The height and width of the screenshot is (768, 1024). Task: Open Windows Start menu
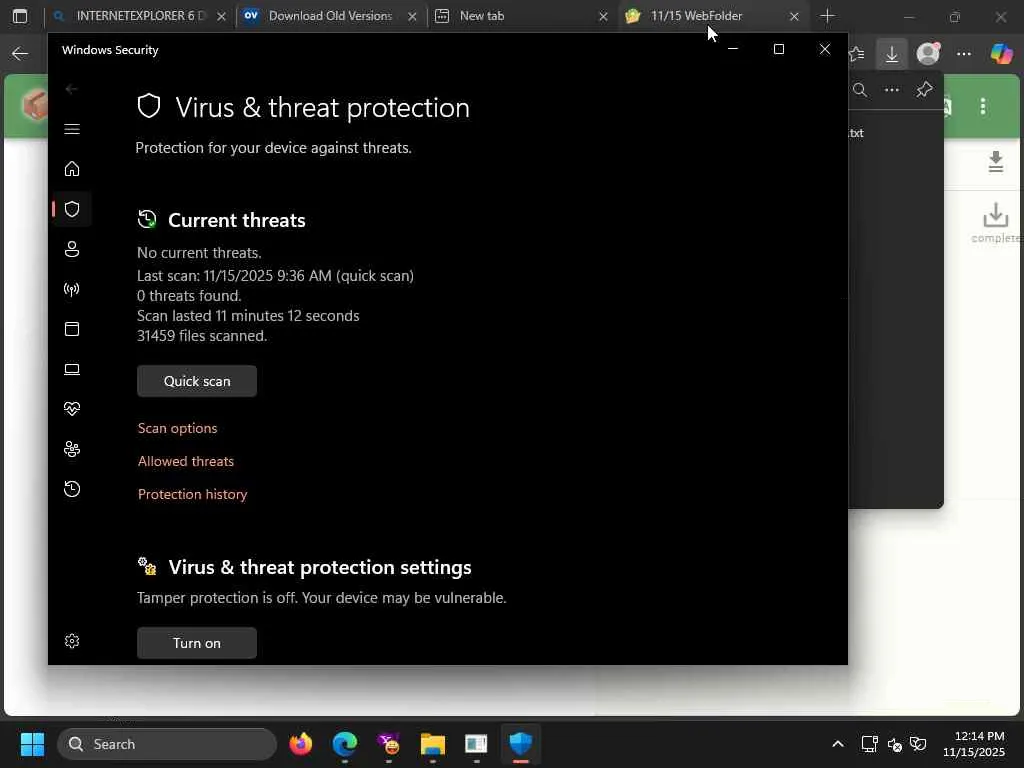[x=32, y=744]
